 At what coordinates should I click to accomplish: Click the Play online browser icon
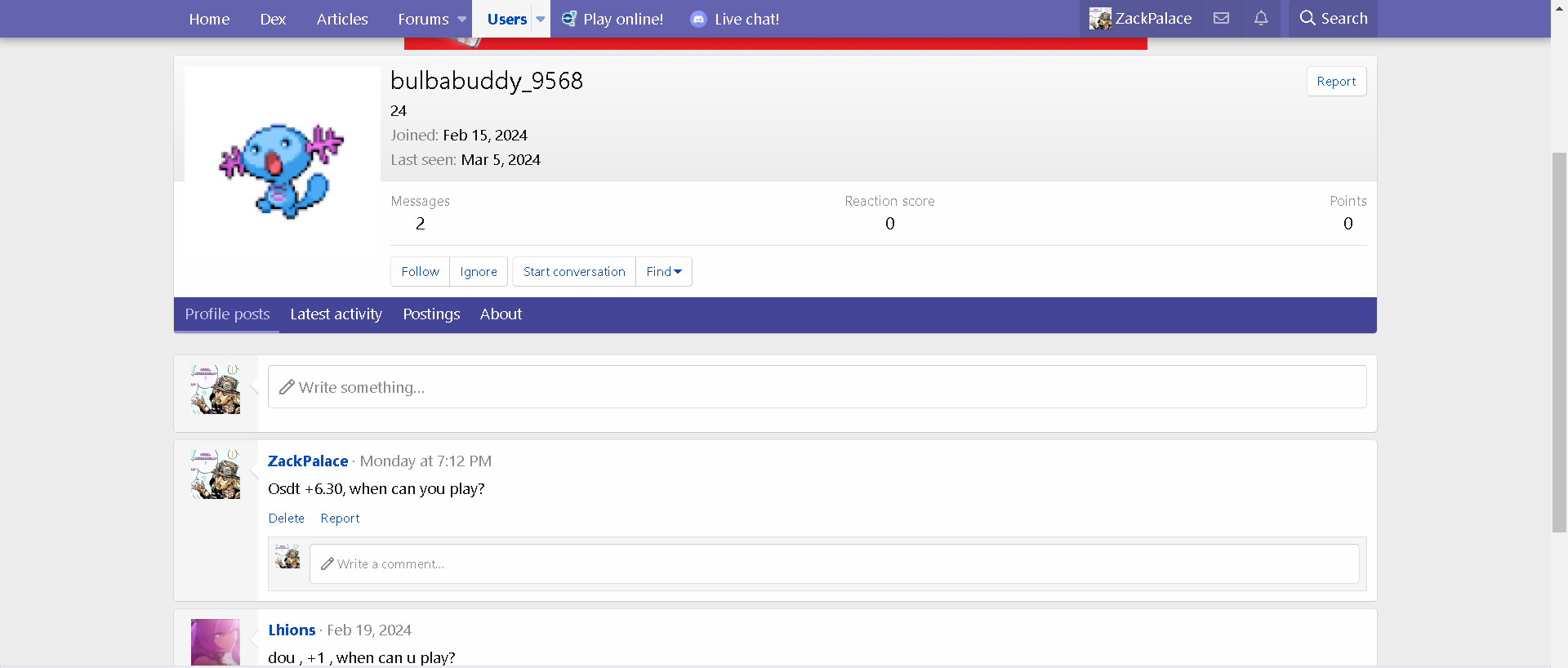569,19
